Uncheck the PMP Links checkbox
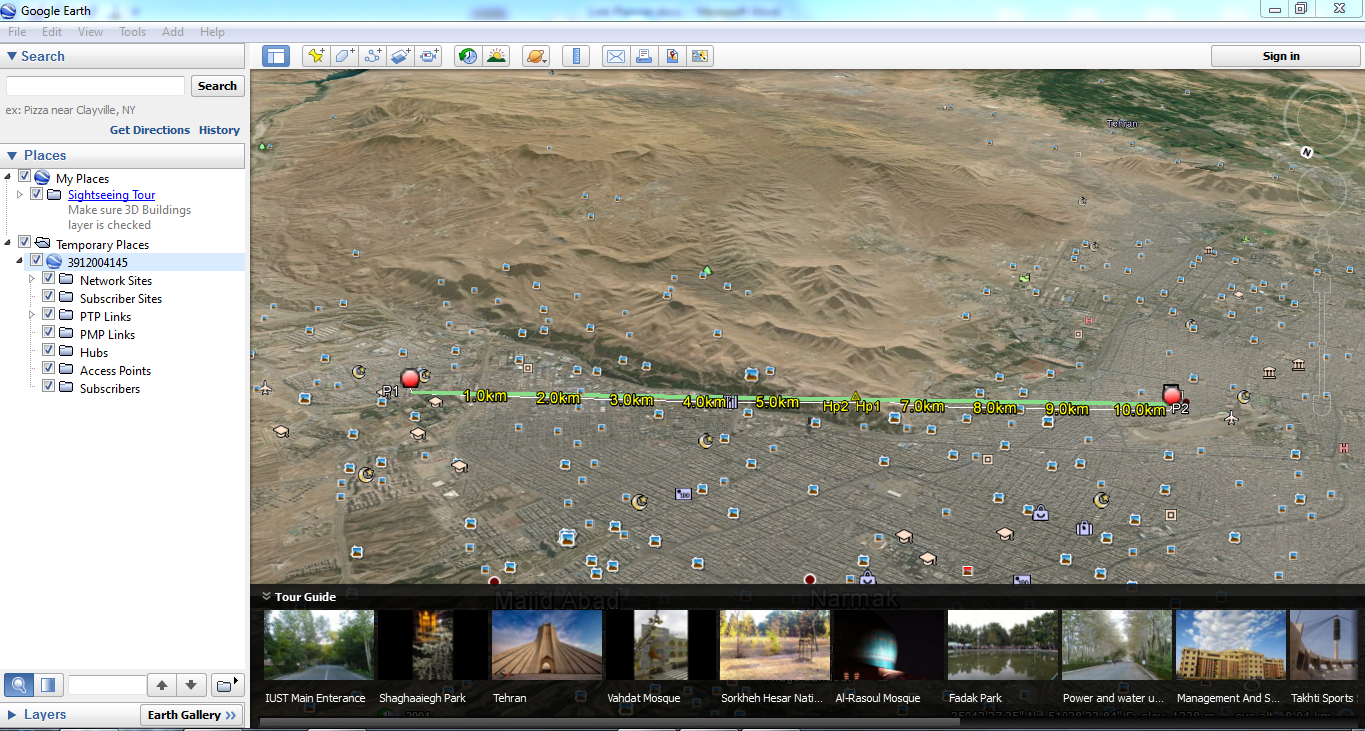Viewport: 1365px width, 731px height. pos(49,333)
